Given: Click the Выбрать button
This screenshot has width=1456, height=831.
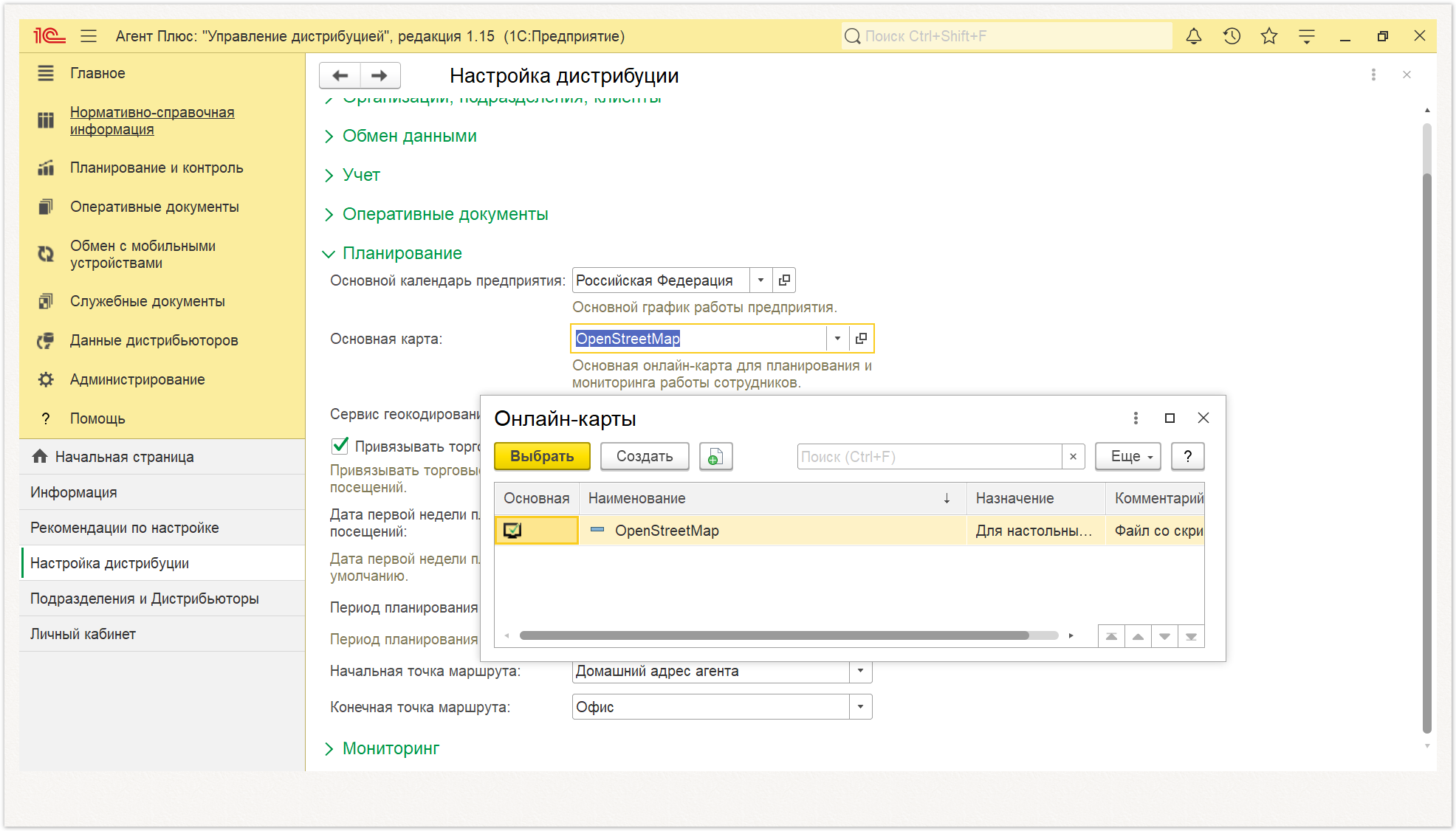Looking at the screenshot, I should click(542, 457).
